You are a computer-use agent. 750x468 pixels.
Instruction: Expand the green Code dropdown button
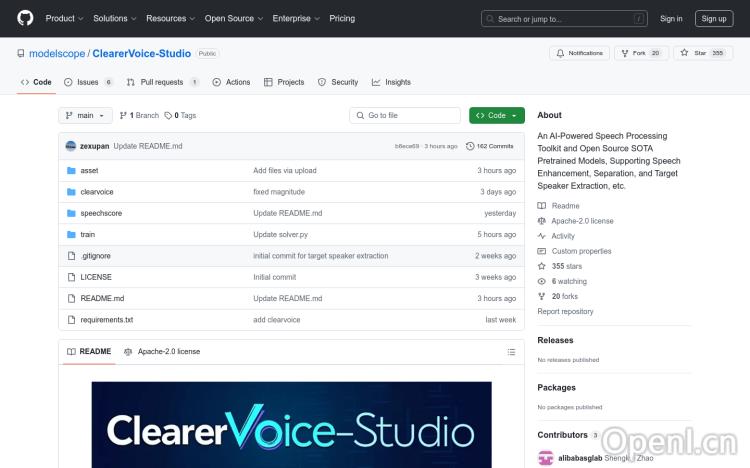[496, 116]
